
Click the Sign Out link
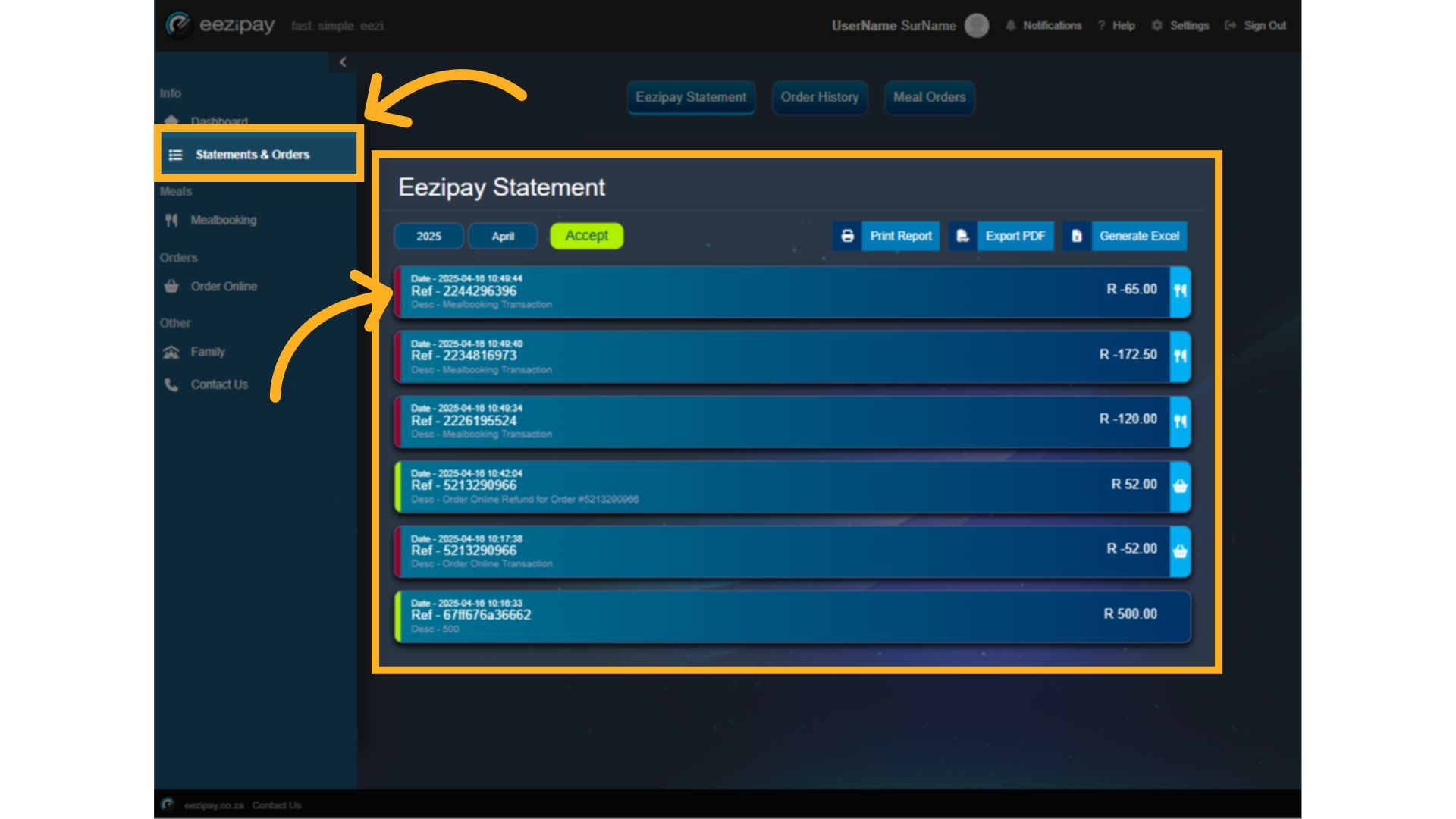click(1265, 26)
